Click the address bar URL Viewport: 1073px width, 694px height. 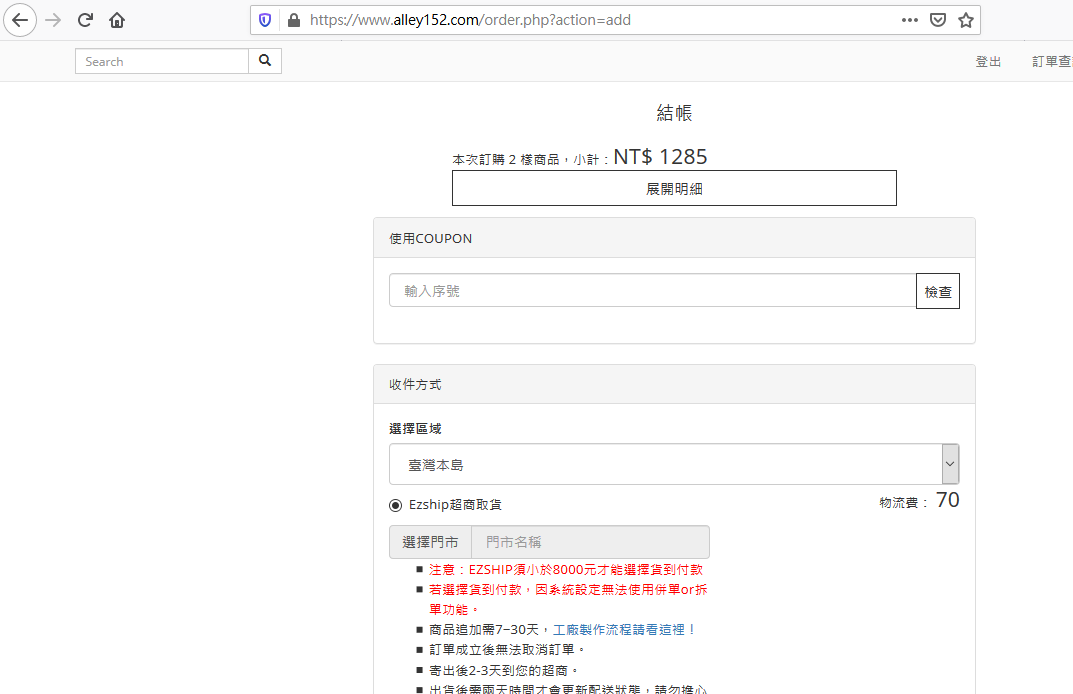tap(470, 21)
